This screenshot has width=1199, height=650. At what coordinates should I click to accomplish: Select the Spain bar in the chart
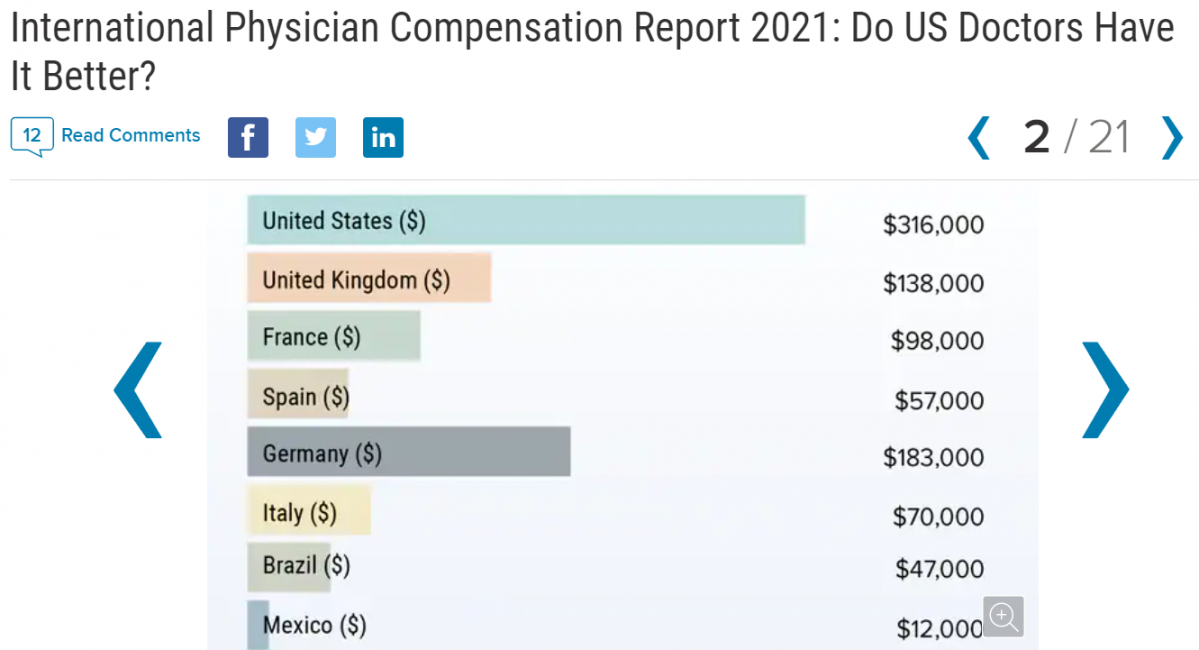(298, 395)
